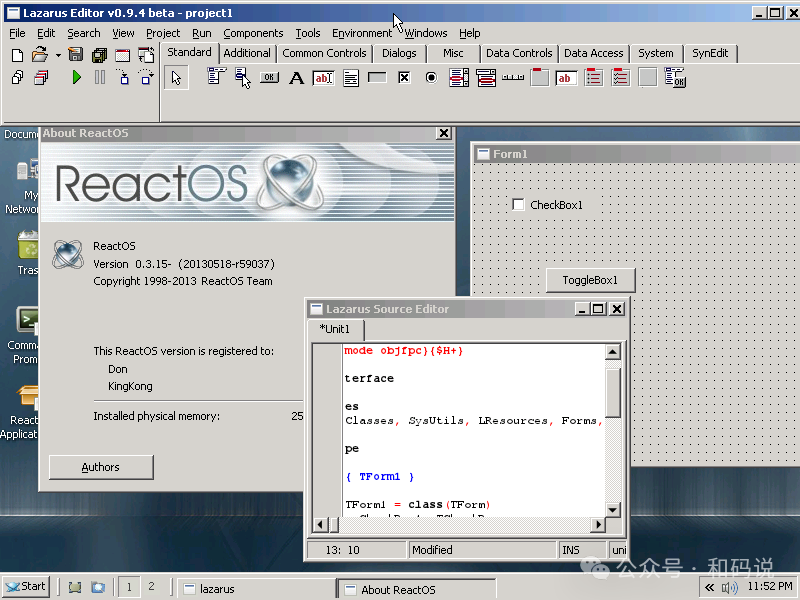The height and width of the screenshot is (600, 800).
Task: Select the TComboBox component icon
Action: click(486, 78)
